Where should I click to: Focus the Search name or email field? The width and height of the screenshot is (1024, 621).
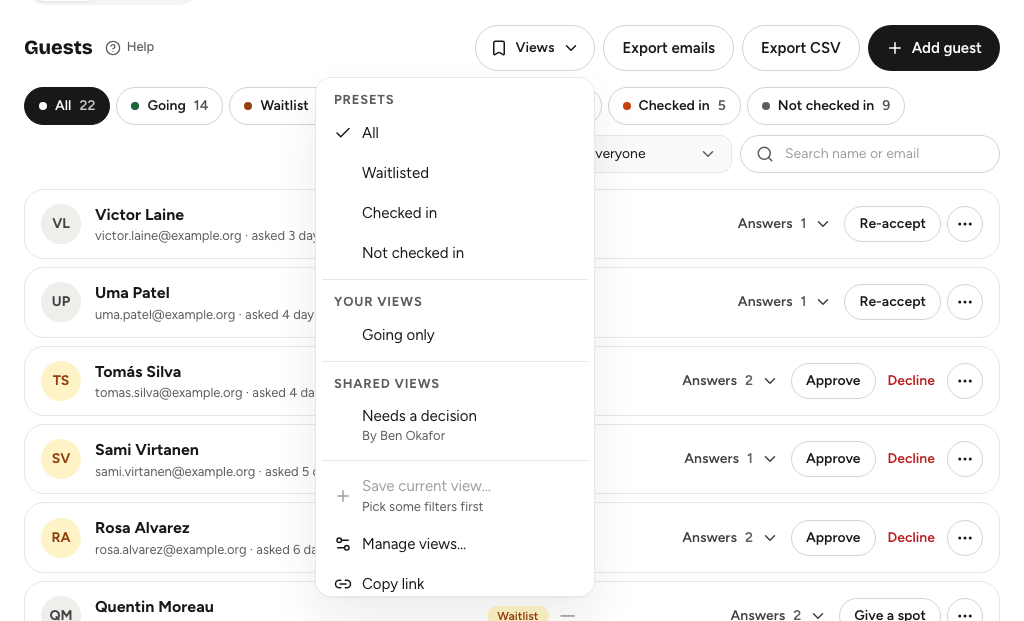click(869, 154)
